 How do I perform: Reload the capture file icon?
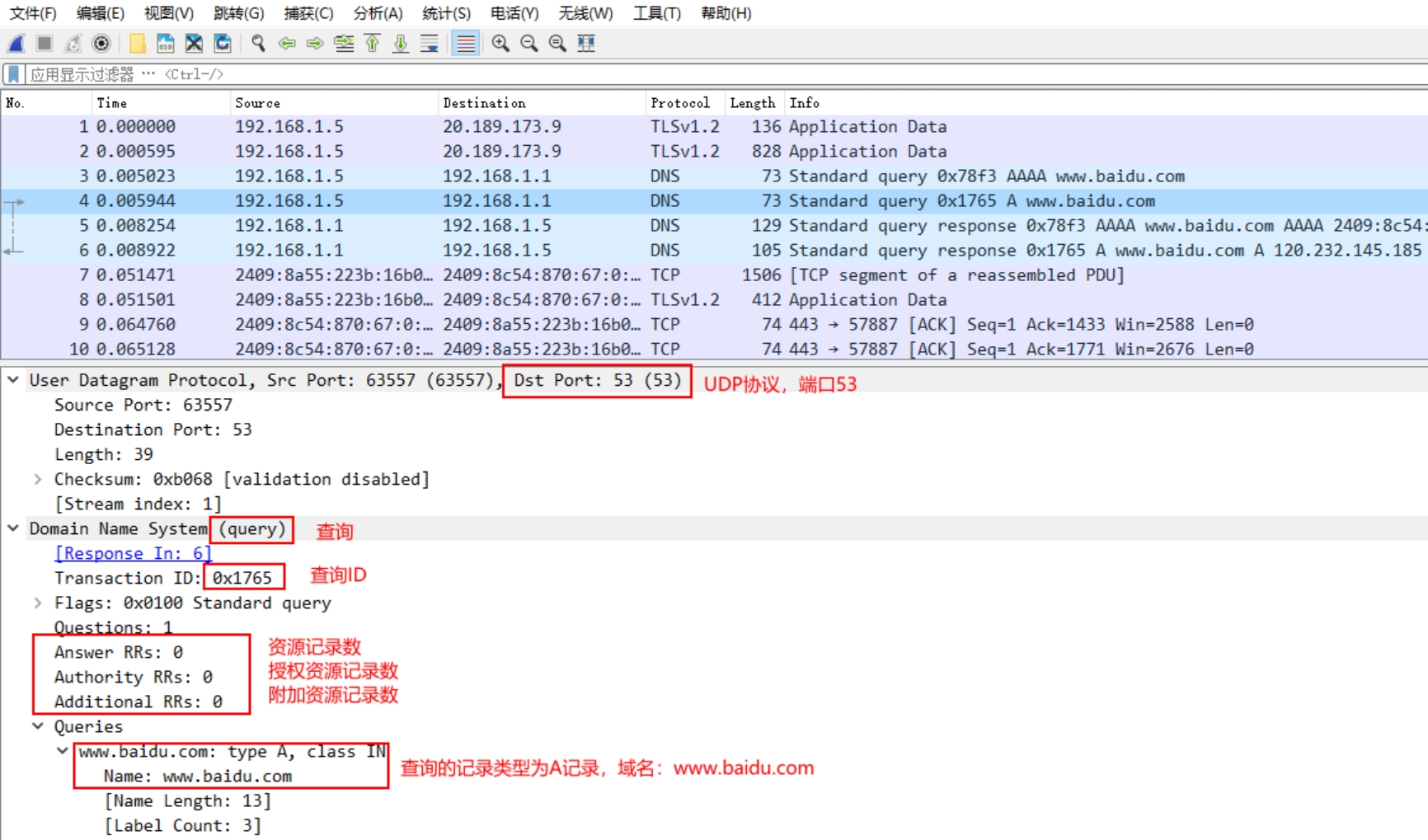click(223, 44)
